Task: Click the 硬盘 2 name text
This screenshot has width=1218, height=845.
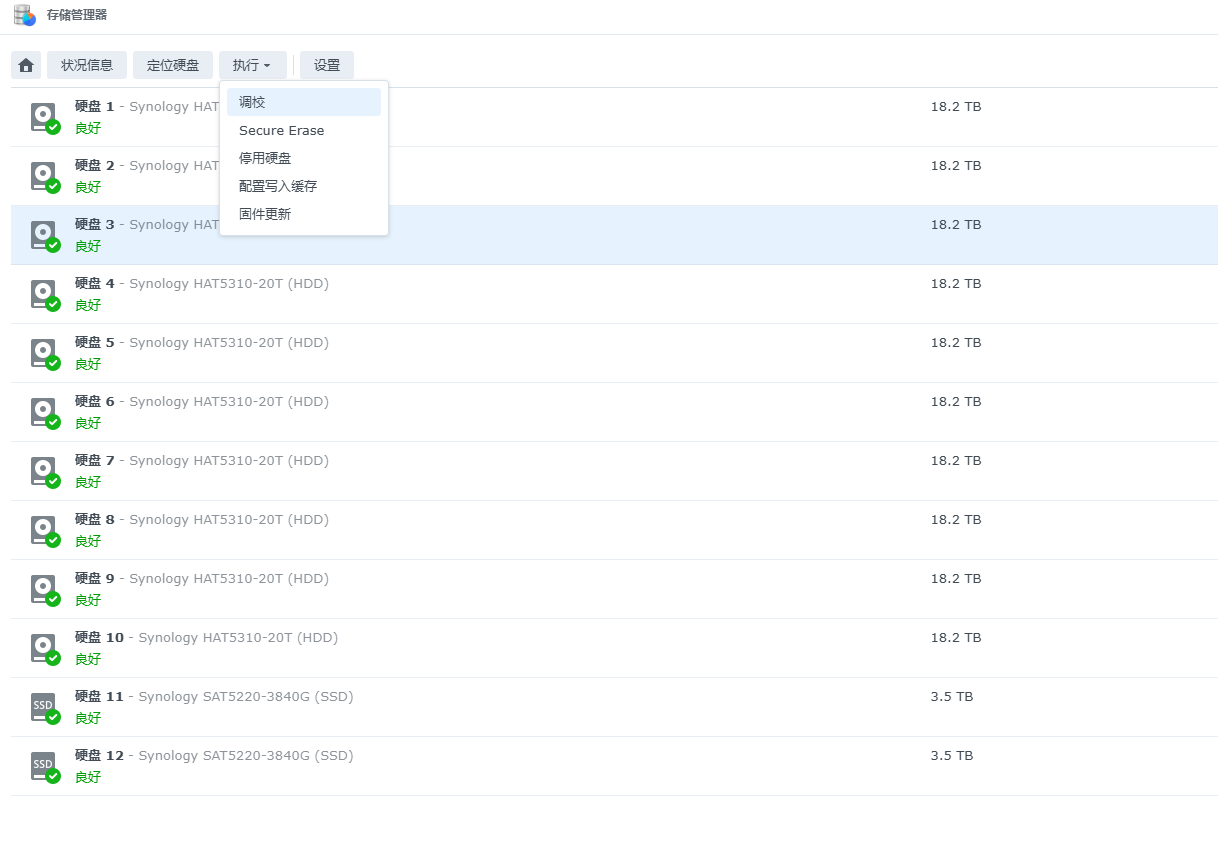Action: pos(95,166)
